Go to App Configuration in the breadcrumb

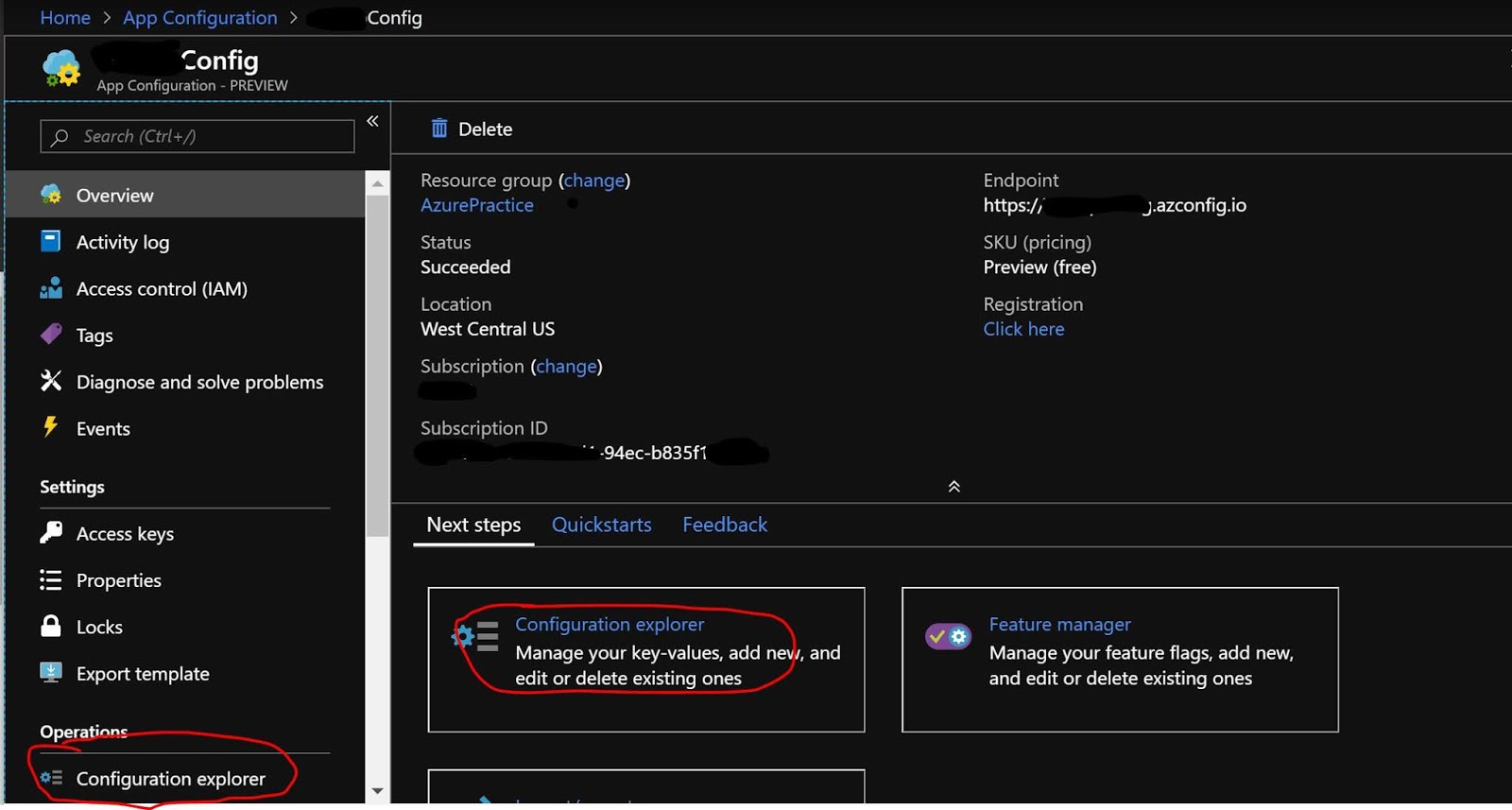pos(200,18)
